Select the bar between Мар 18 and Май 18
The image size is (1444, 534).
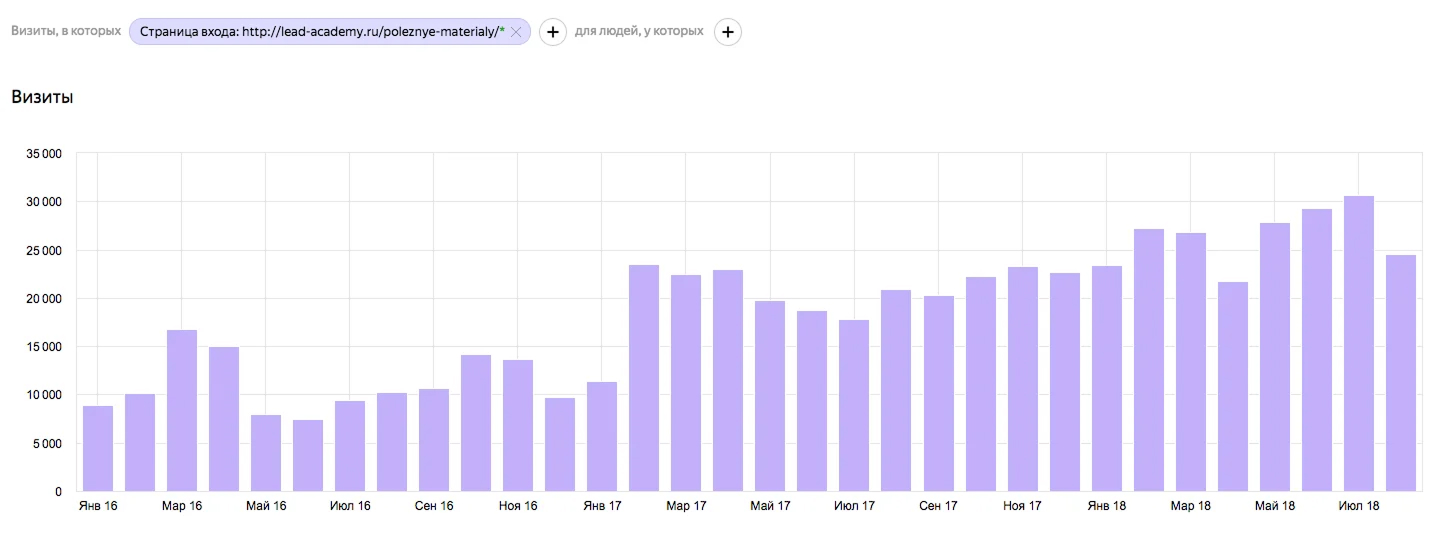[x=1233, y=386]
